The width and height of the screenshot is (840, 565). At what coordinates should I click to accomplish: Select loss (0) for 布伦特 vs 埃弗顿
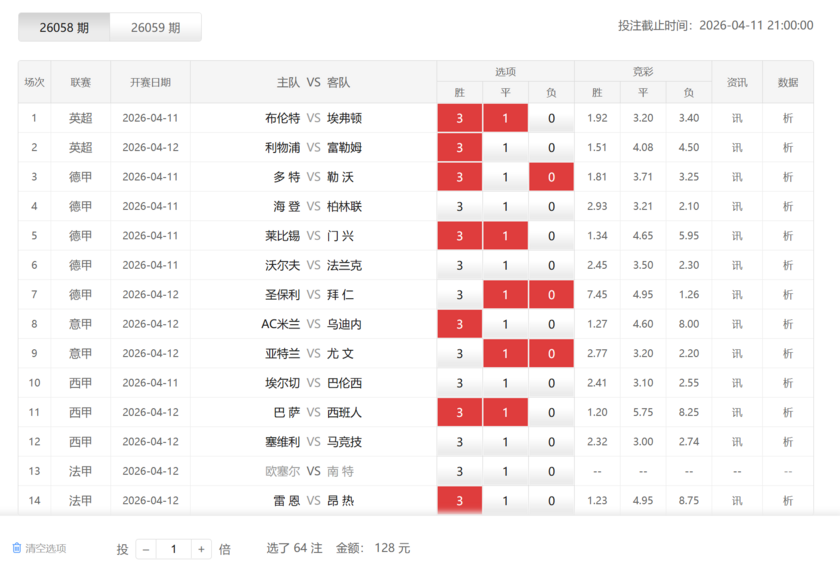pos(551,118)
